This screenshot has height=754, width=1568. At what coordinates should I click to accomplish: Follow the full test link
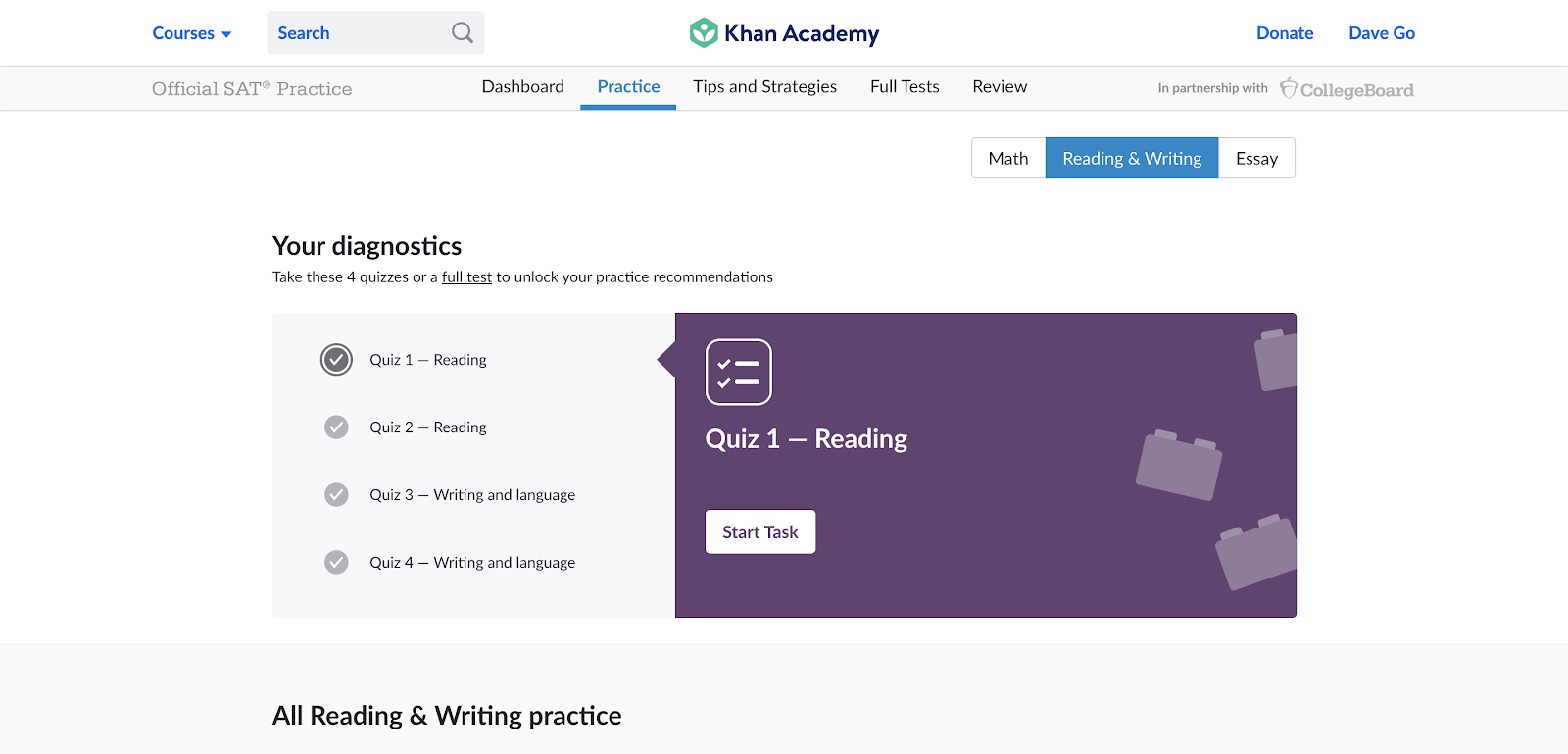tap(466, 277)
